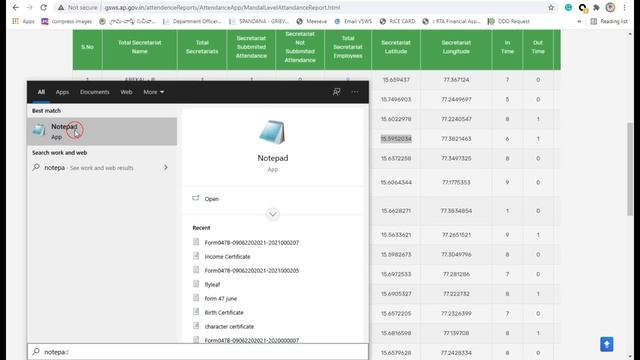Open the Chrome three-dot menu
640x360 pixels.
624,7
